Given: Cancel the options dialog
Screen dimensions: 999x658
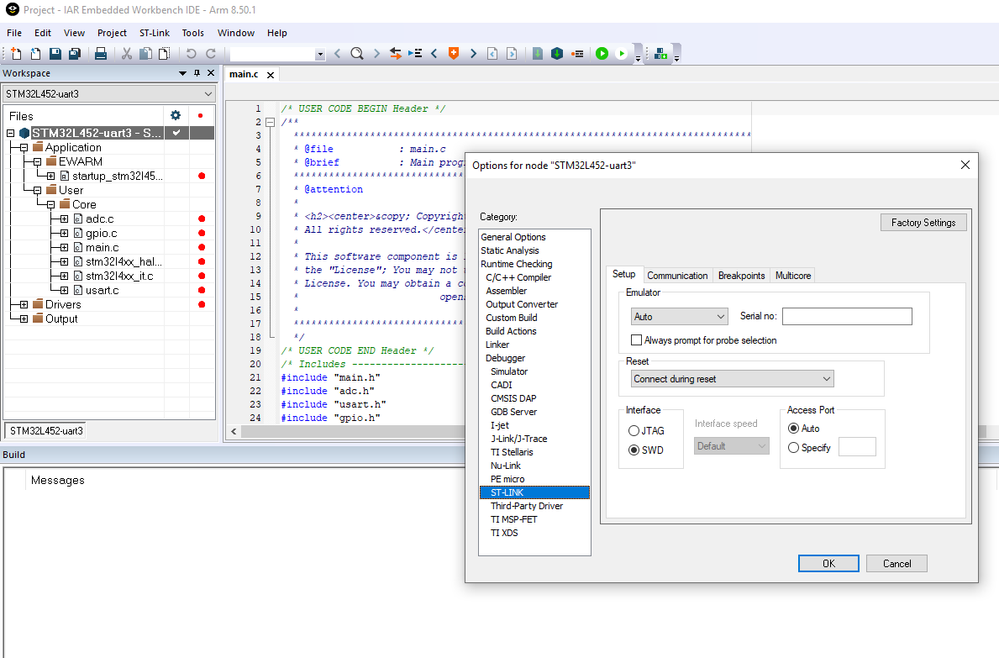Looking at the screenshot, I should (x=896, y=564).
